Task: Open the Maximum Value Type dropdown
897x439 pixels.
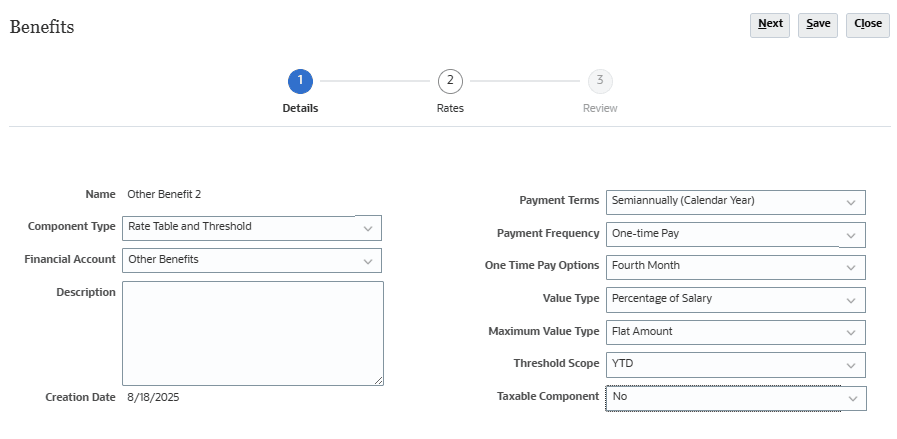Action: pyautogui.click(x=736, y=333)
